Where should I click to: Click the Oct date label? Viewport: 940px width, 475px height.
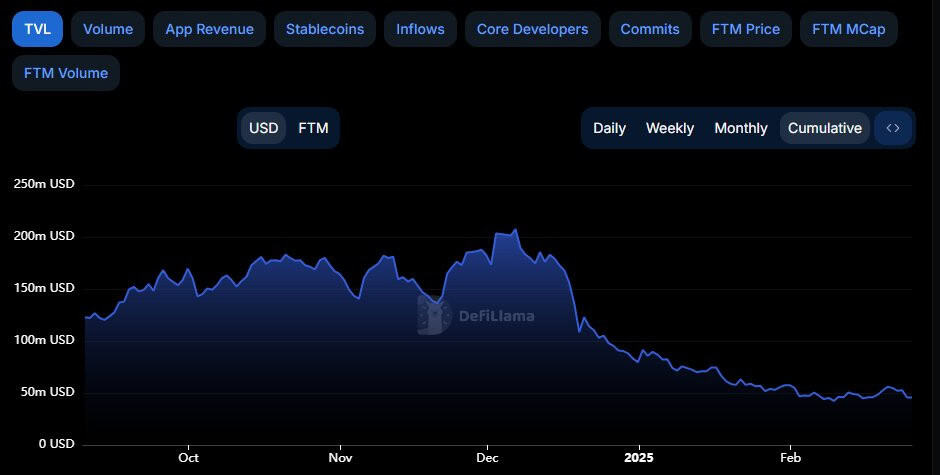[188, 458]
